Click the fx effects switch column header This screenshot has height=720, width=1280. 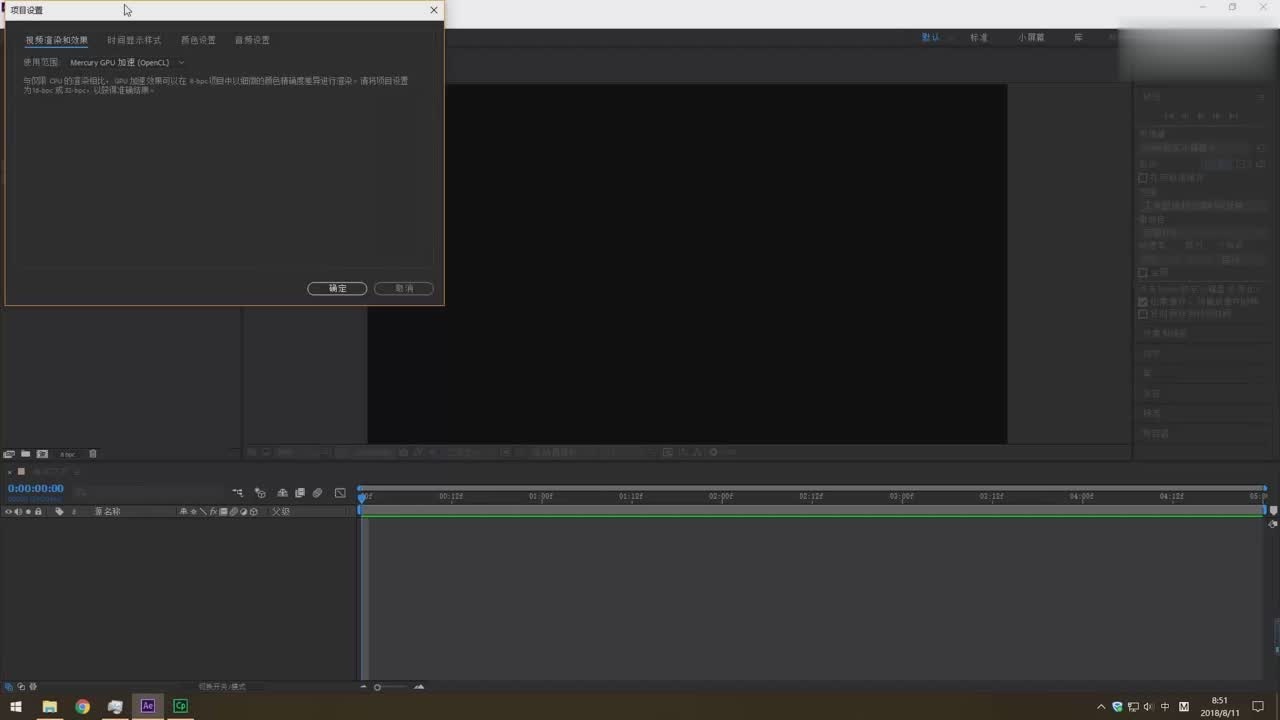[x=213, y=512]
